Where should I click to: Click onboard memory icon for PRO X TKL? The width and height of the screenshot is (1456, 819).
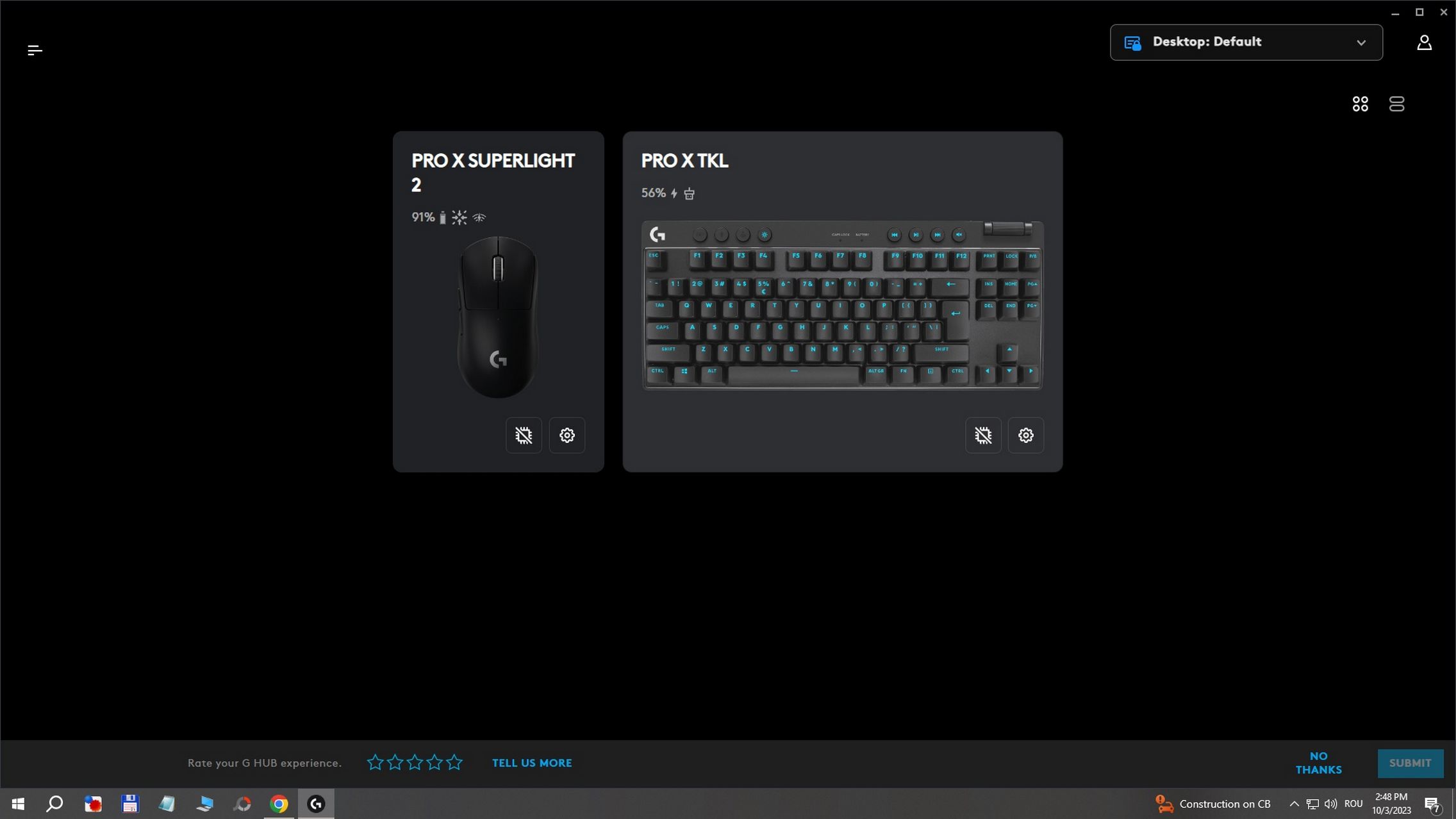pos(983,435)
